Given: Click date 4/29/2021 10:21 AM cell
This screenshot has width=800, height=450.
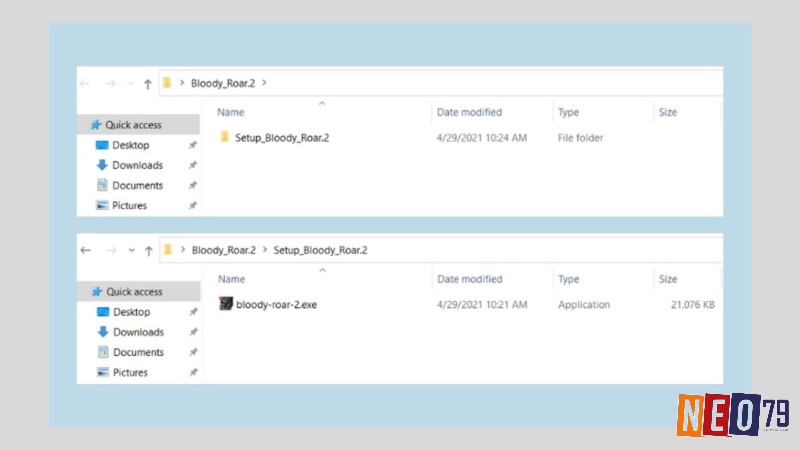Looking at the screenshot, I should (x=482, y=305).
